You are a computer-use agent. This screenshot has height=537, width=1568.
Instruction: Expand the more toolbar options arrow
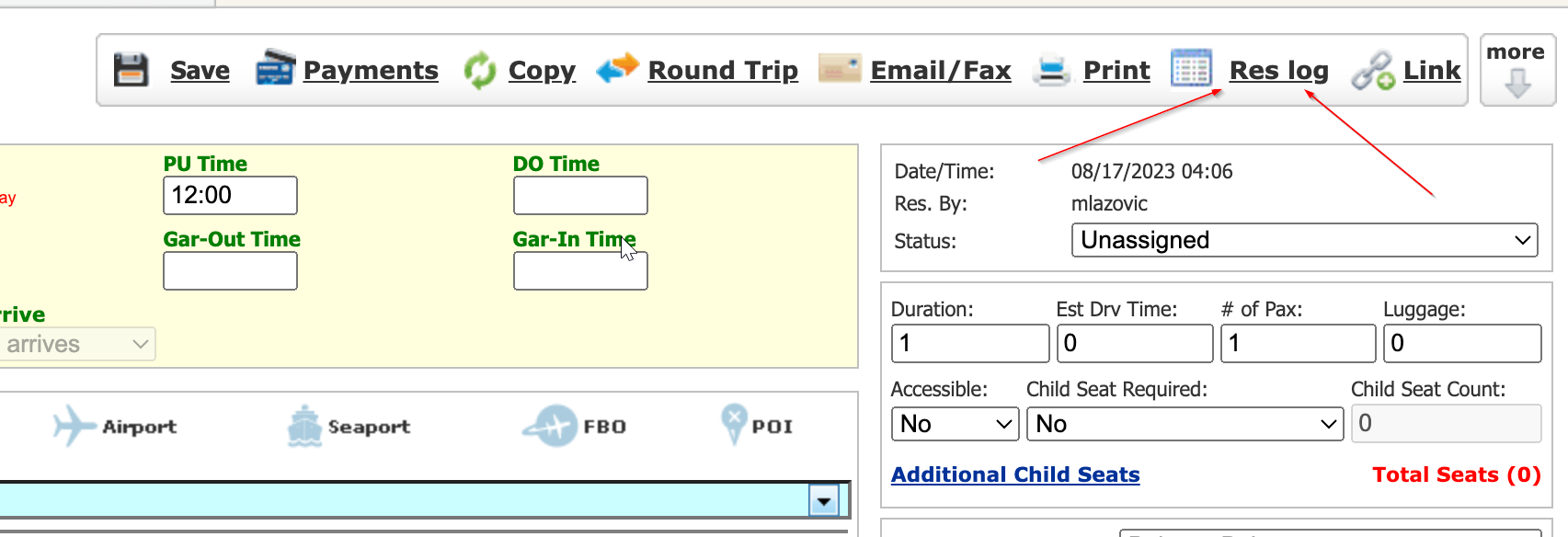1516,83
